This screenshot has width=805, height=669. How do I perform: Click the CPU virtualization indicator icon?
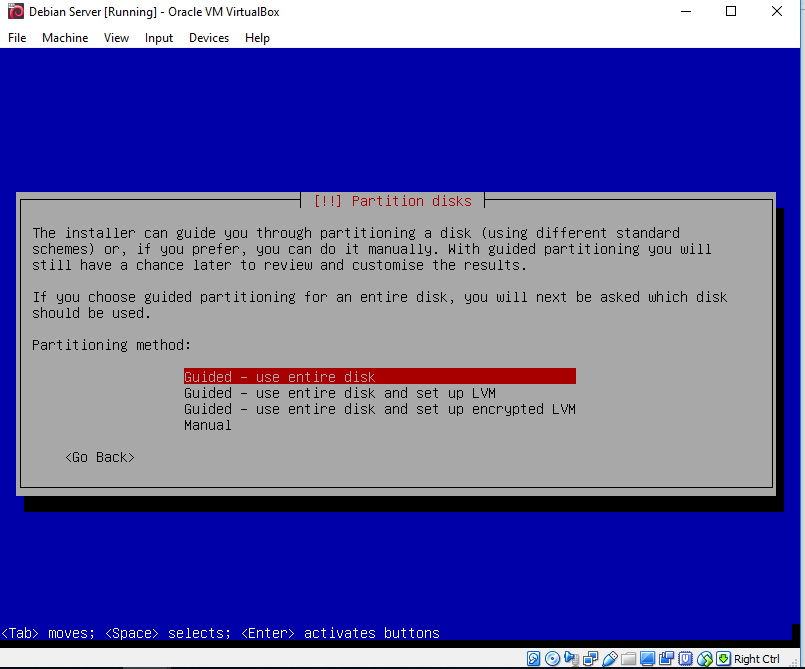click(x=685, y=659)
